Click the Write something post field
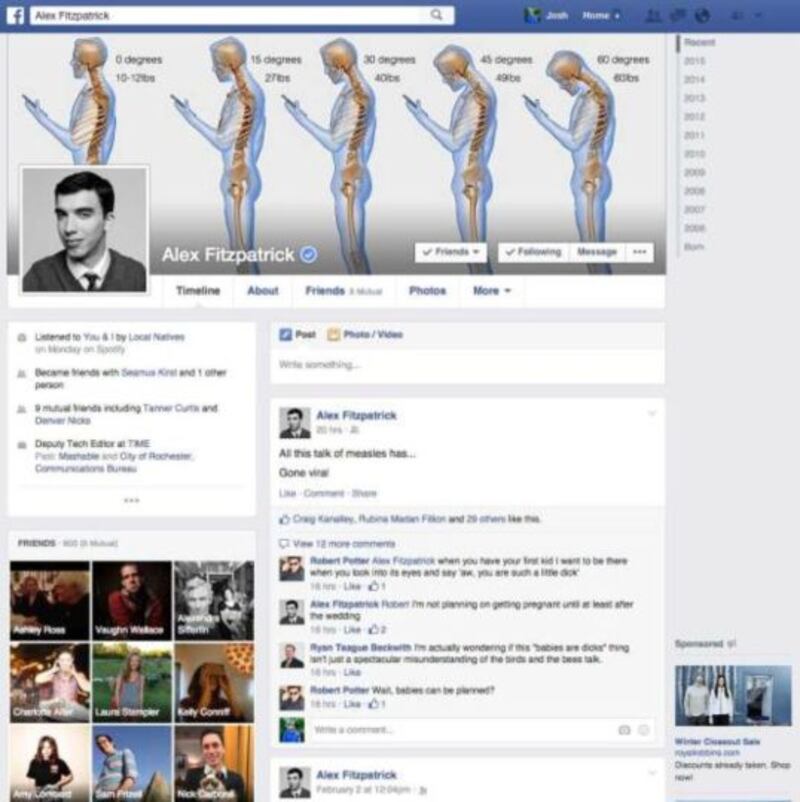 (467, 365)
